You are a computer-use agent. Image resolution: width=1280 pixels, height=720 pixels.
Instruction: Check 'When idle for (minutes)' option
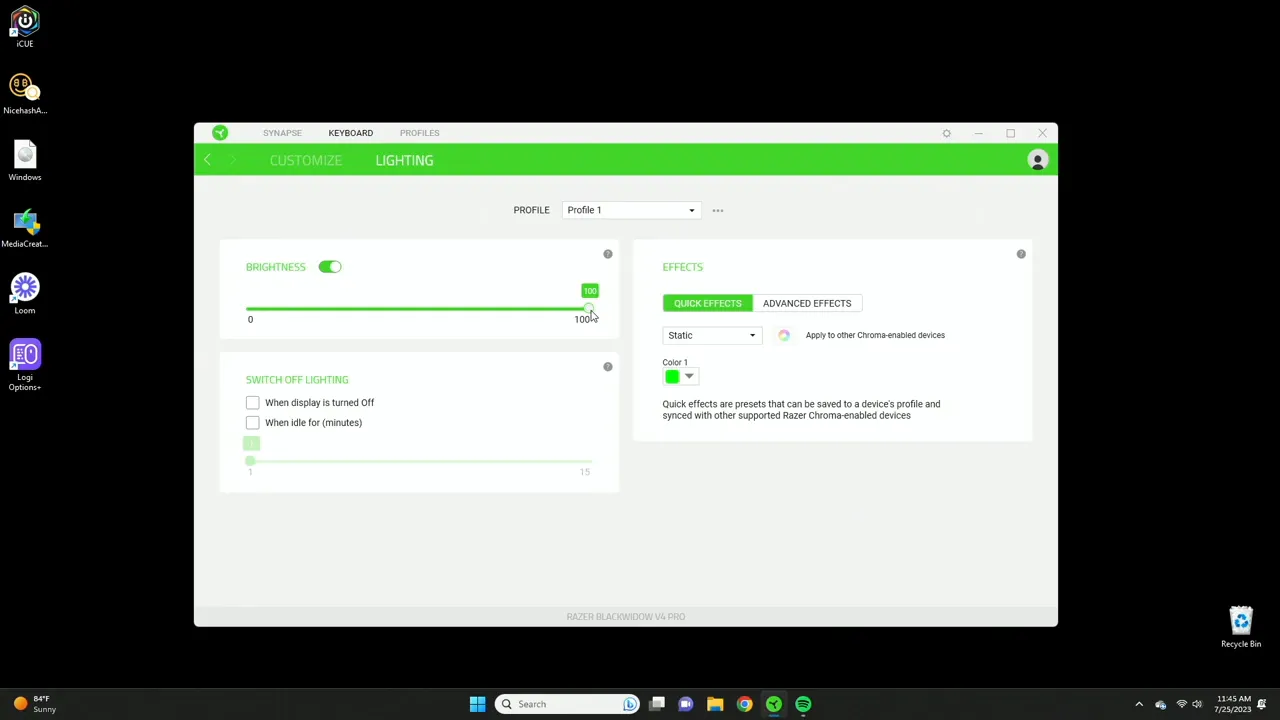click(252, 422)
